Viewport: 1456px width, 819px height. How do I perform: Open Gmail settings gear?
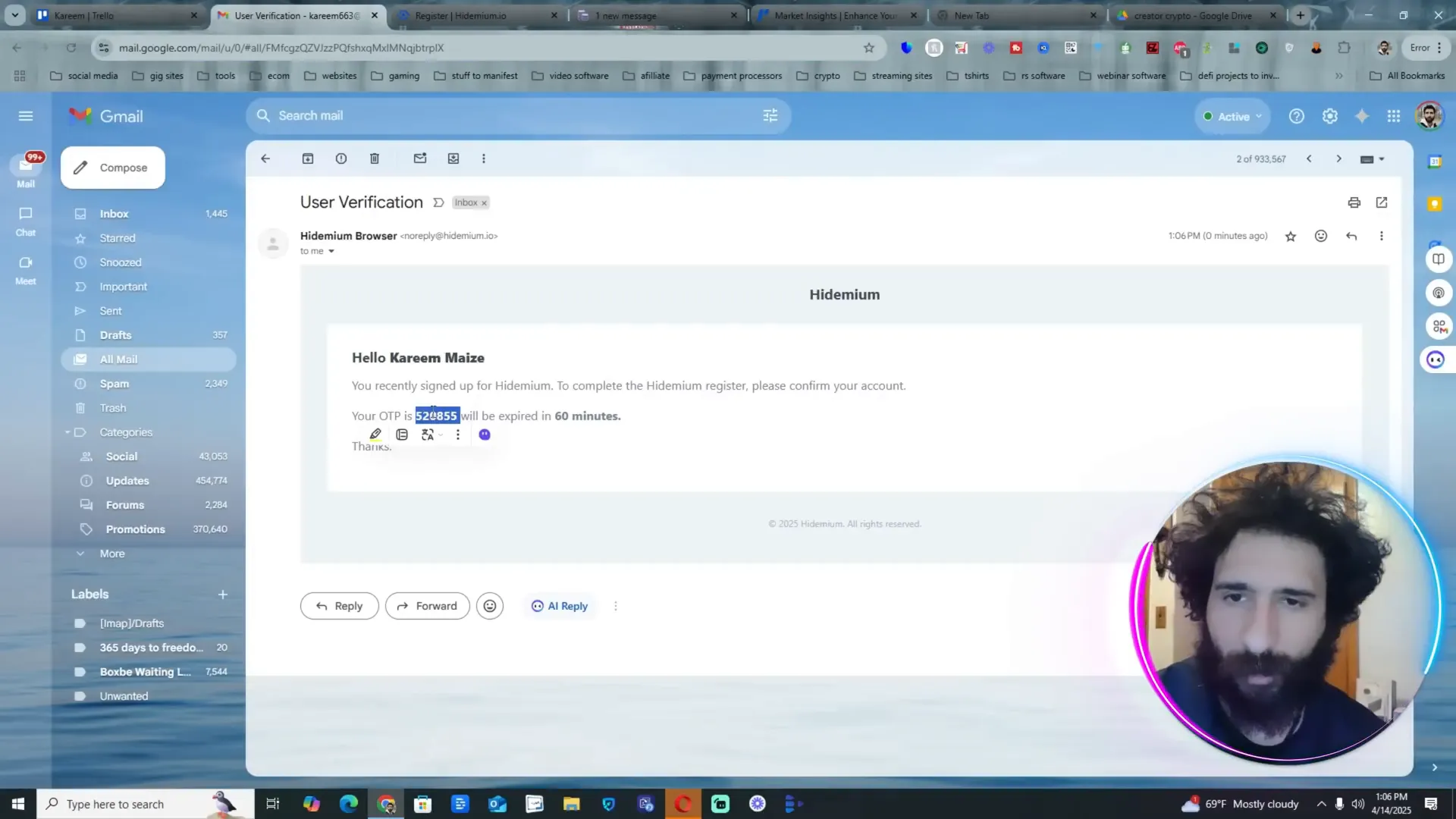(x=1330, y=116)
